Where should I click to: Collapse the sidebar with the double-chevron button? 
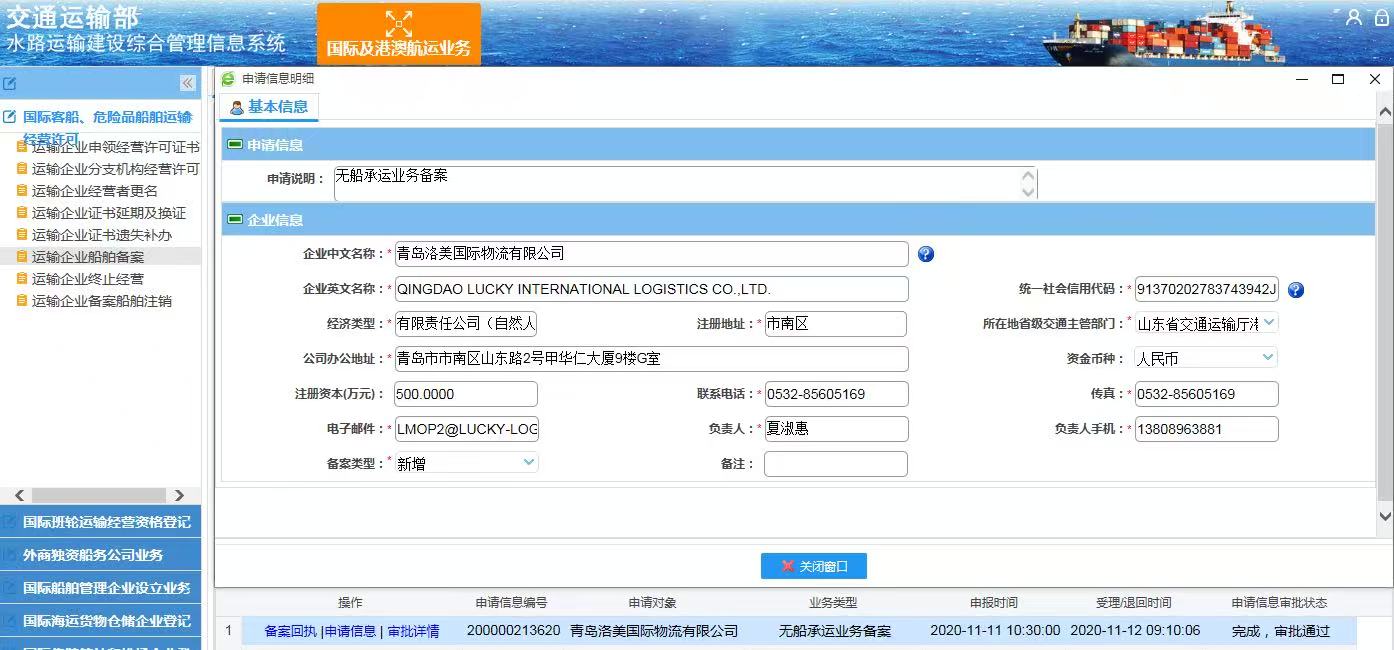tap(187, 83)
